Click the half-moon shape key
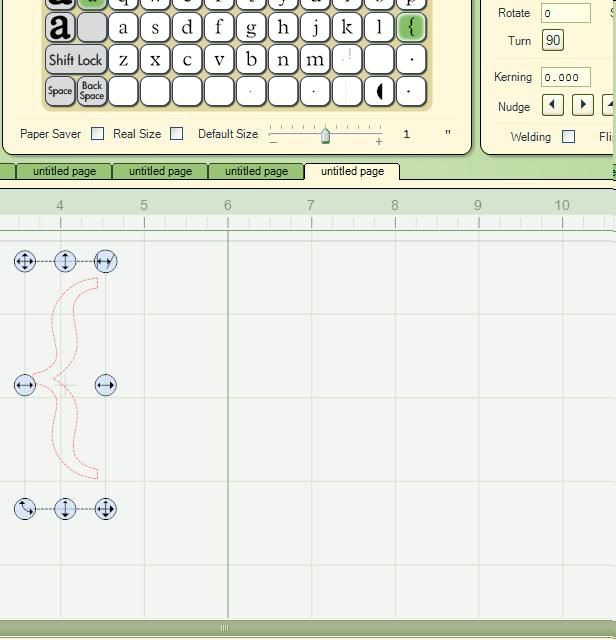Viewport: 616px width, 640px height. tap(379, 91)
